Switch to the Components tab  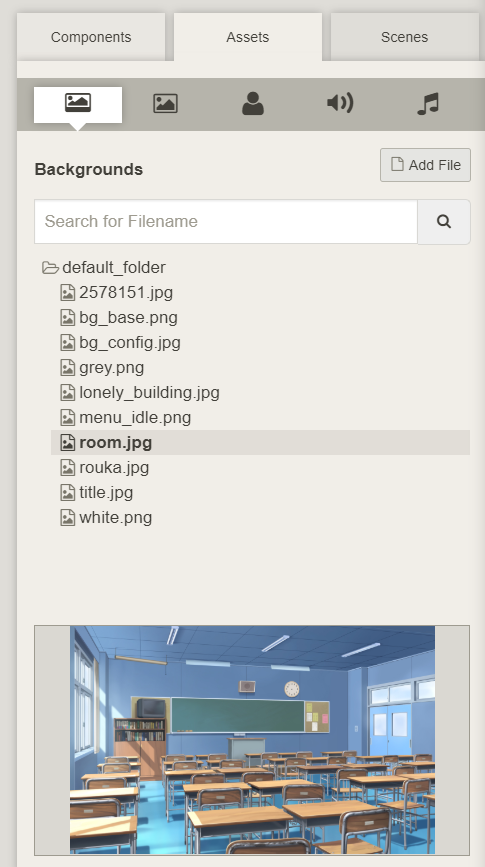(91, 37)
